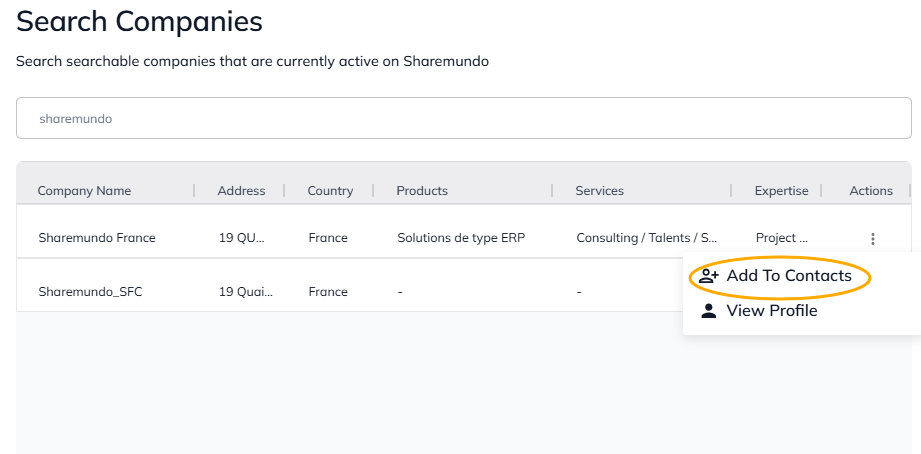921x454 pixels.
Task: Click the Consulting / Talents services cell
Action: (x=647, y=238)
